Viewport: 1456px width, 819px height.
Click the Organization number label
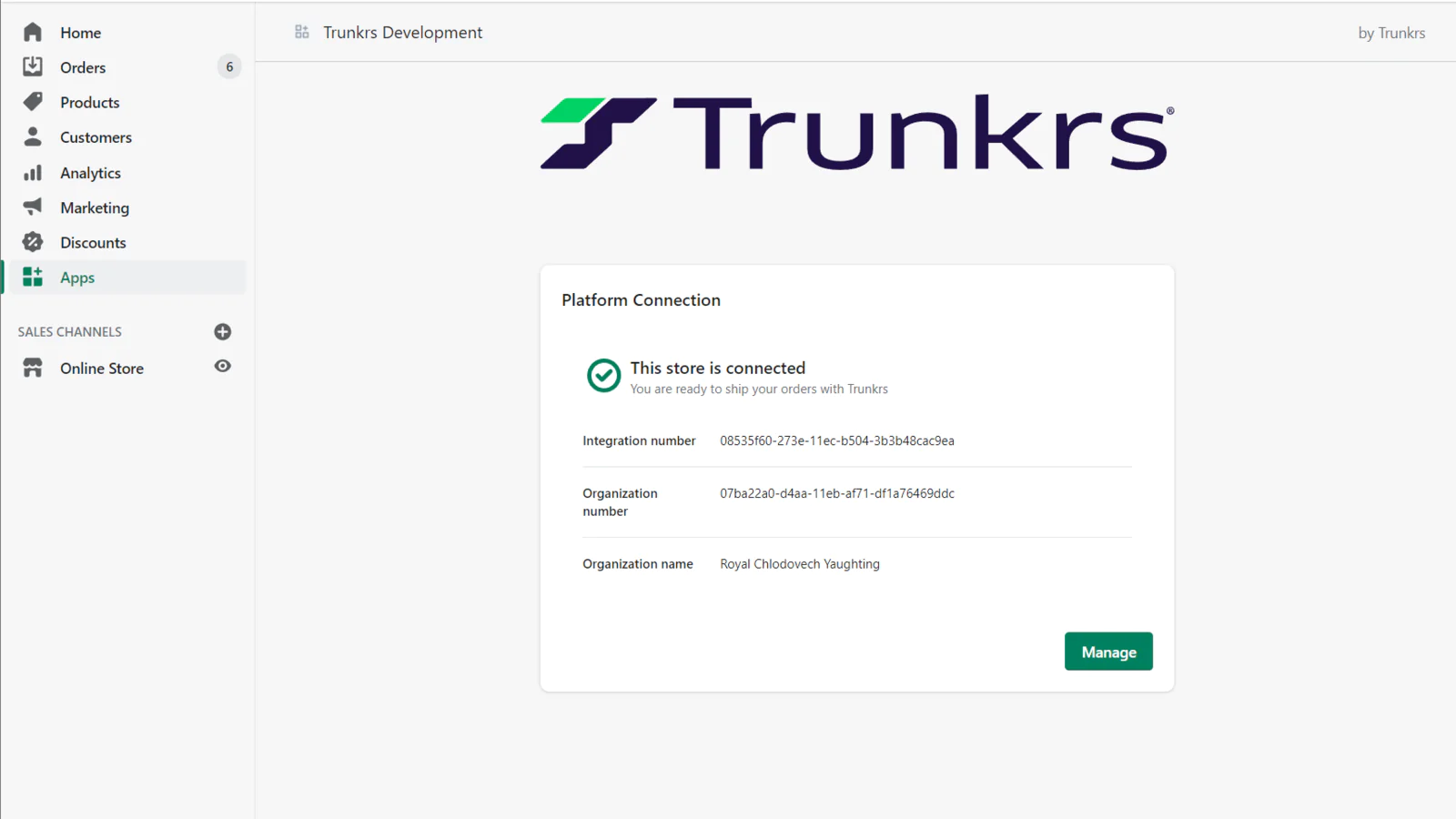point(620,502)
